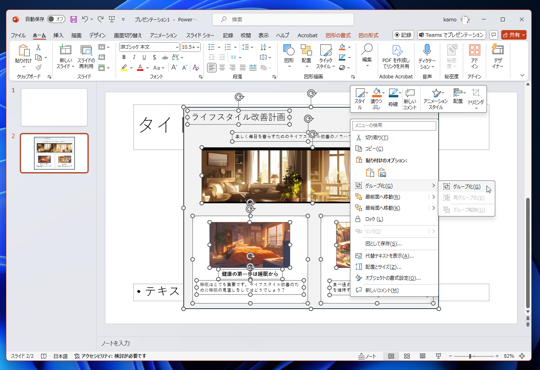Toggle Align Left paragraph button

point(211,68)
